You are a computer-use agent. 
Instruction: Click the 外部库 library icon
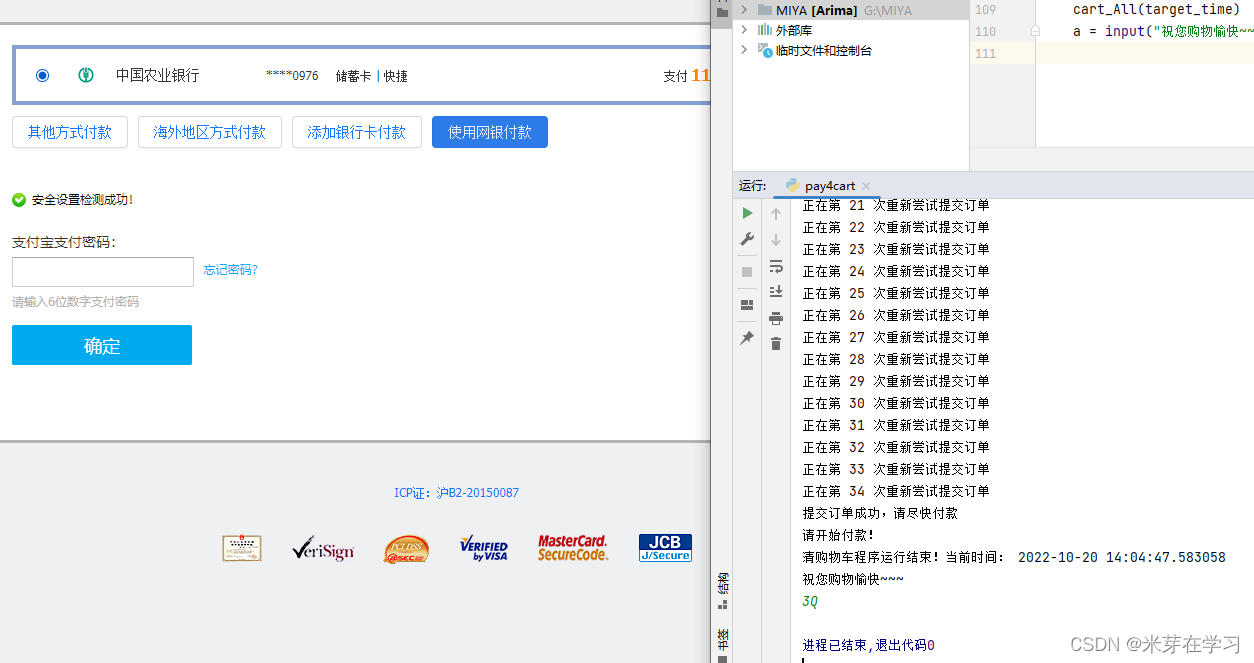(765, 30)
